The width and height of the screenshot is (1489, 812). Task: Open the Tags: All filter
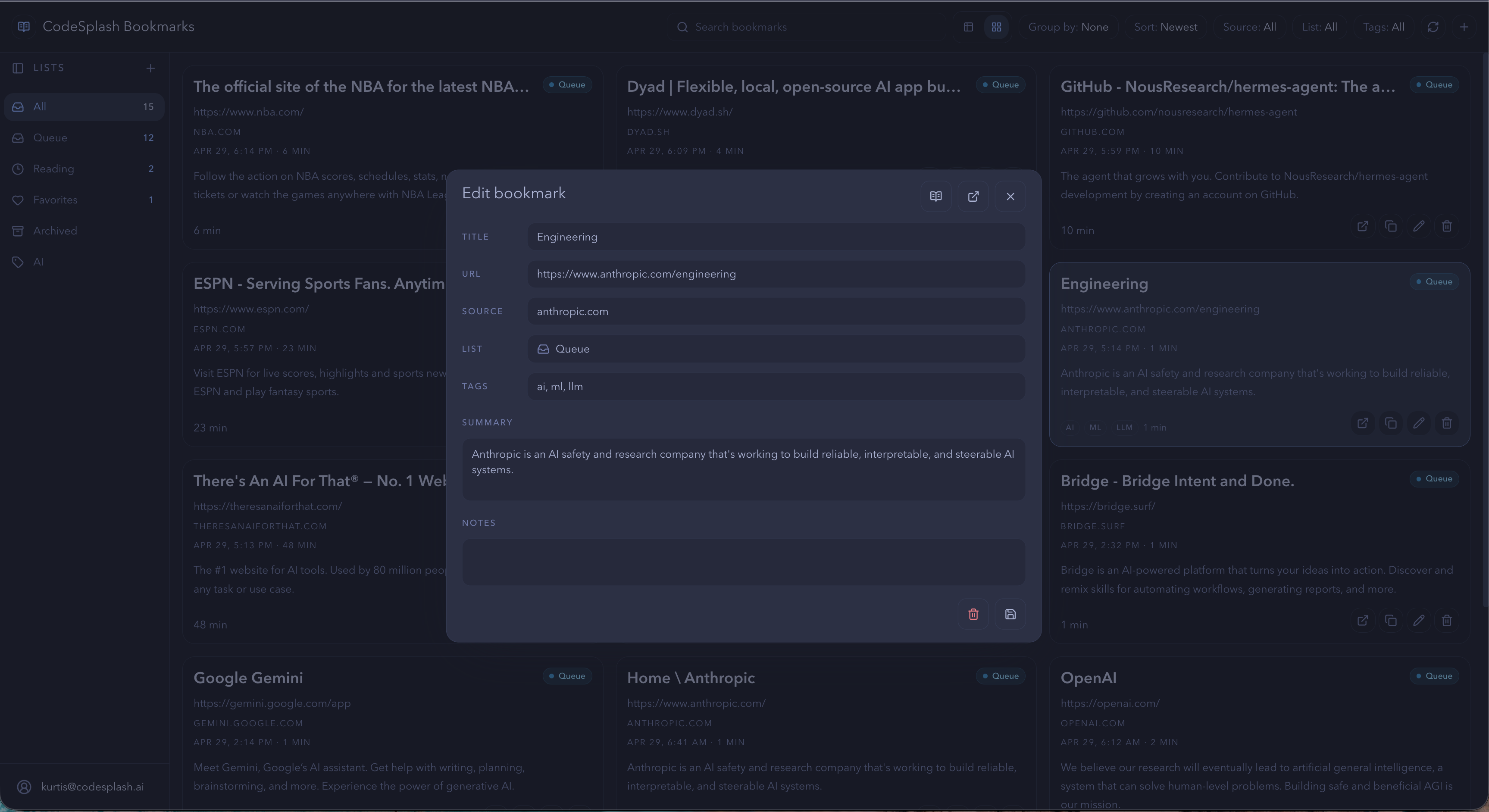(1383, 27)
